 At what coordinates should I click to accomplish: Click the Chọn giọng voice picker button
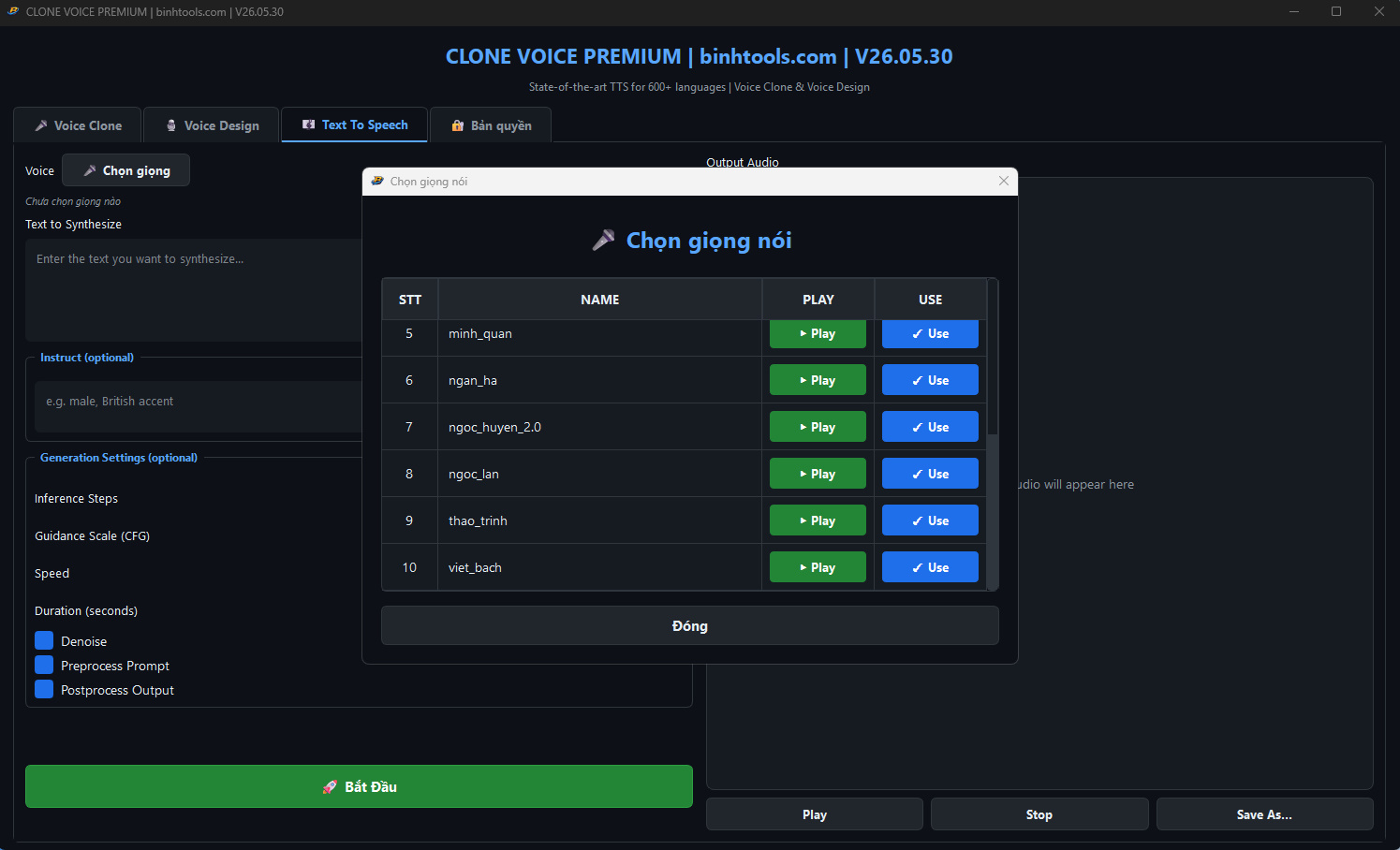[126, 170]
